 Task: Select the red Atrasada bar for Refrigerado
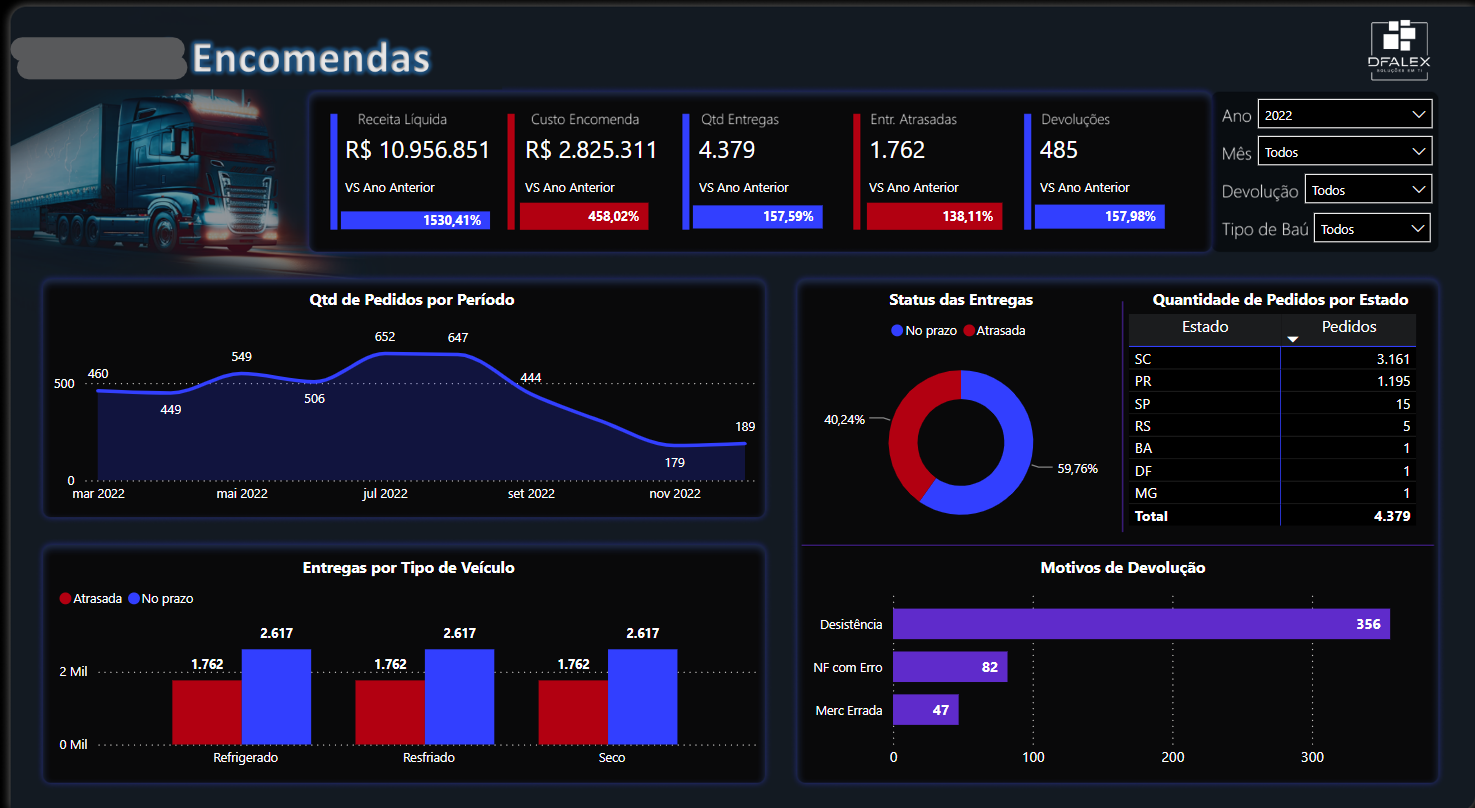pyautogui.click(x=207, y=712)
